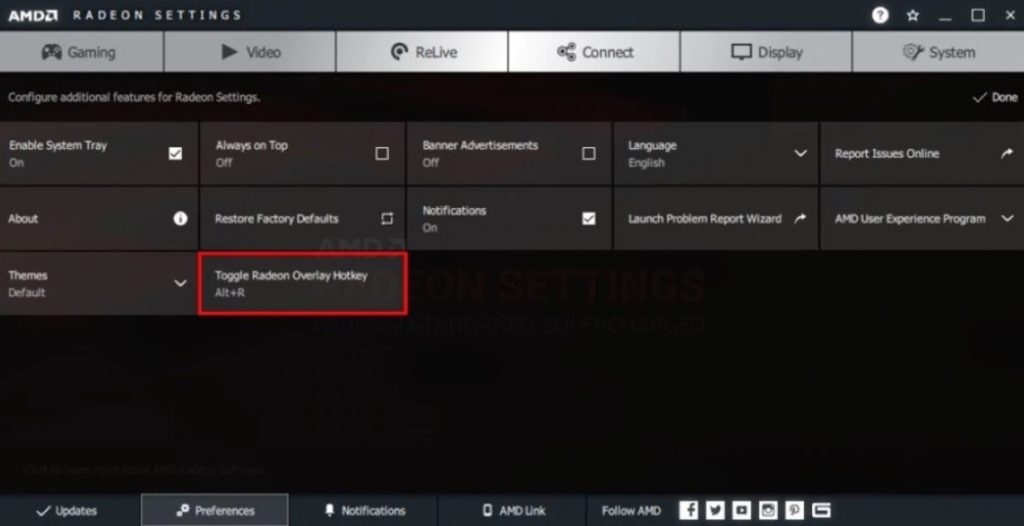Image resolution: width=1024 pixels, height=526 pixels.
Task: Click the Restore Factory Defaults reset icon
Action: (387, 219)
